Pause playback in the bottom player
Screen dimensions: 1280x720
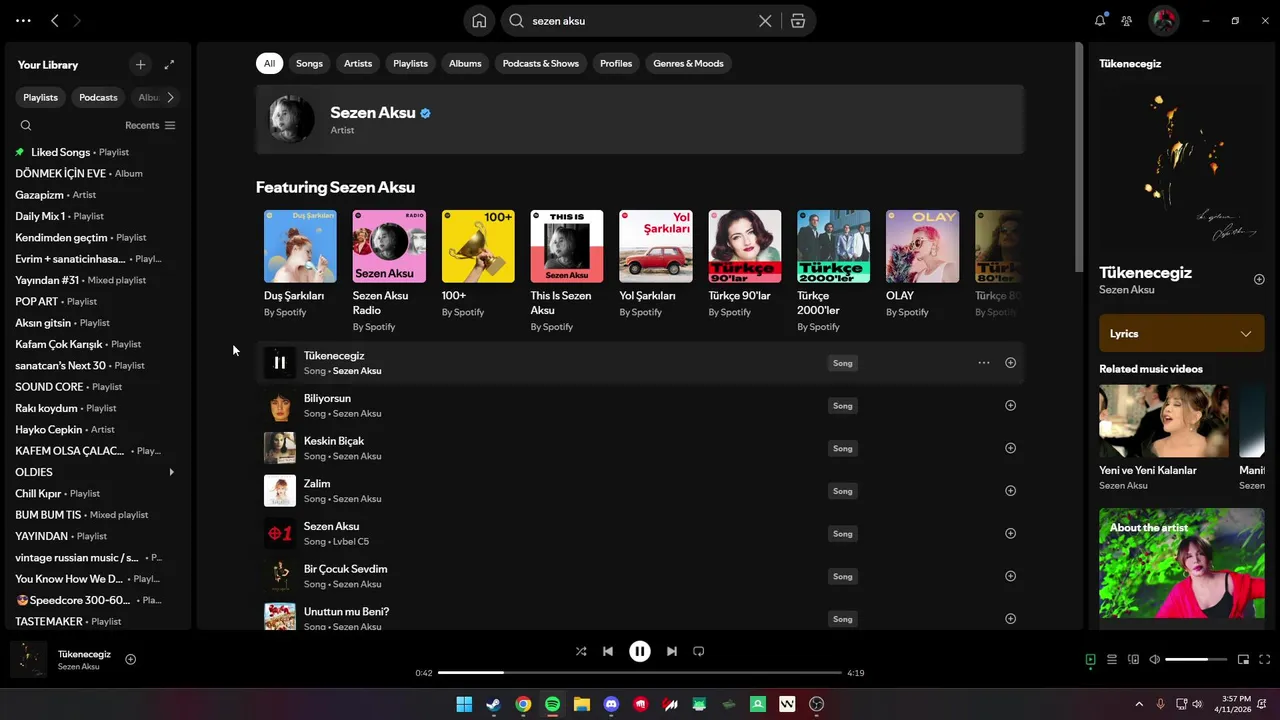[x=640, y=651]
